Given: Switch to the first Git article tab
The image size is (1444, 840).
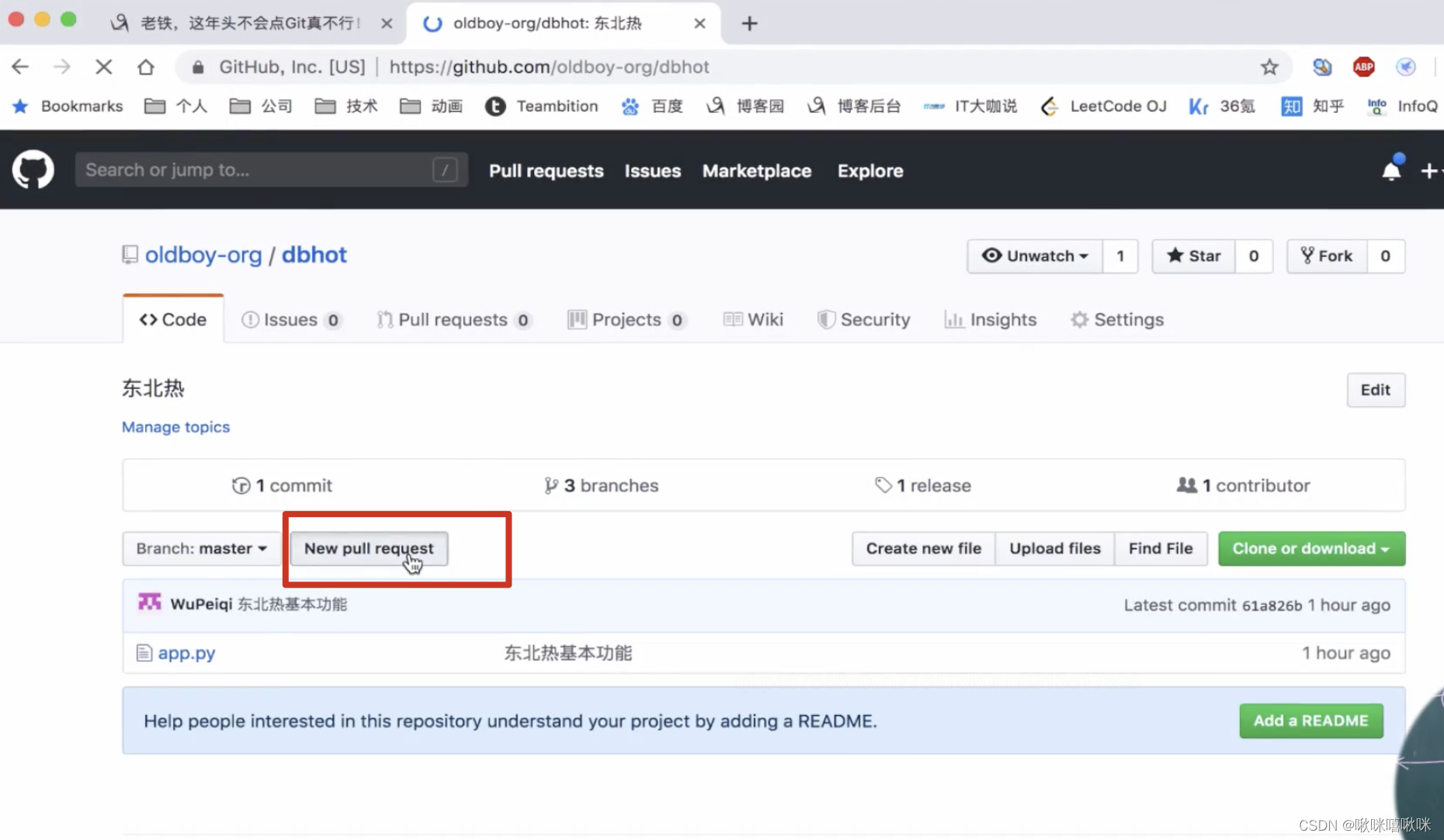Looking at the screenshot, I should [x=250, y=23].
